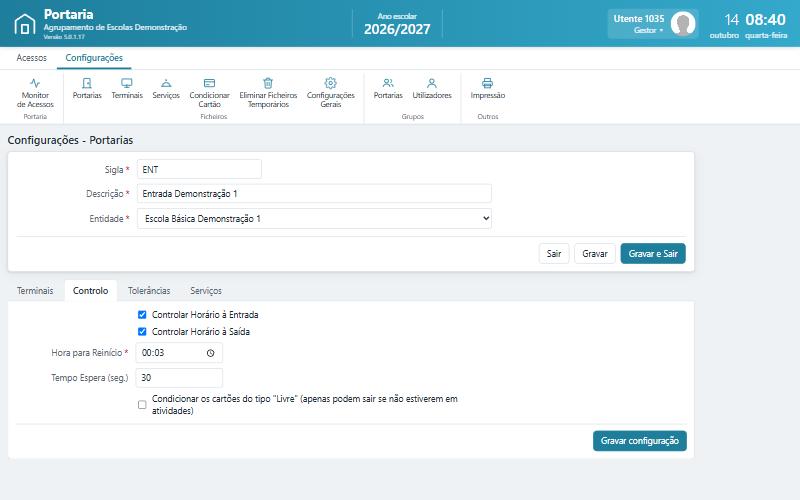The height and width of the screenshot is (500, 800).
Task: Focus the Descrição input field
Action: 314,194
